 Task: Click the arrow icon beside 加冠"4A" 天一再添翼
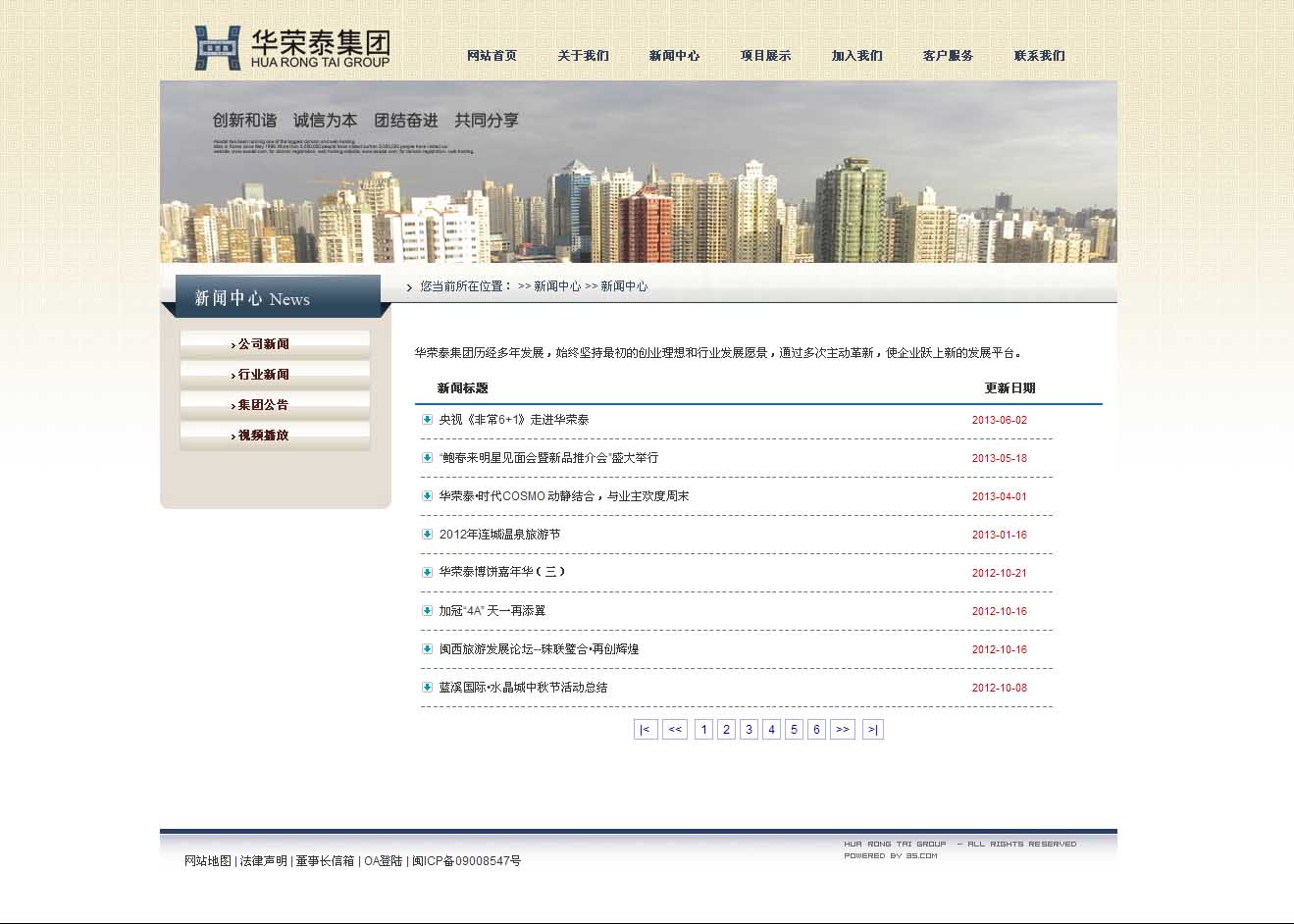coord(427,611)
